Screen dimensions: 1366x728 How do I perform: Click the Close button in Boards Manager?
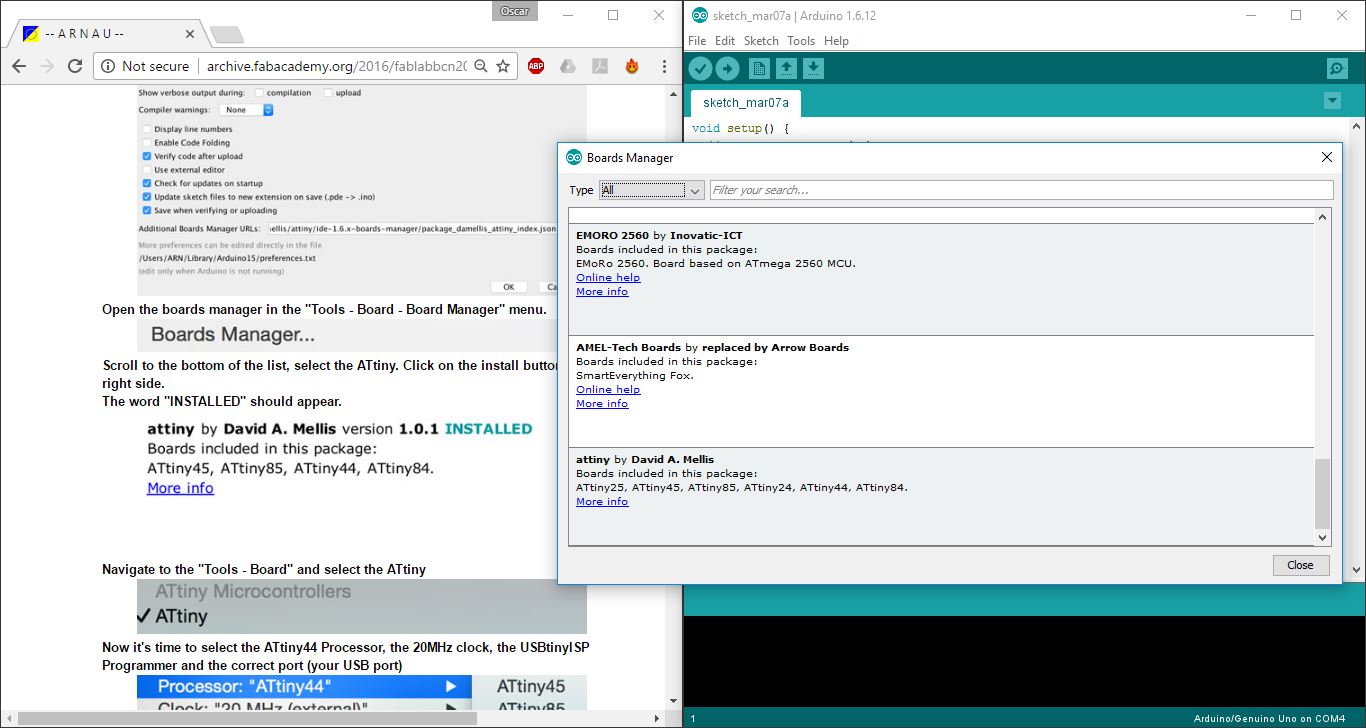[x=1301, y=565]
